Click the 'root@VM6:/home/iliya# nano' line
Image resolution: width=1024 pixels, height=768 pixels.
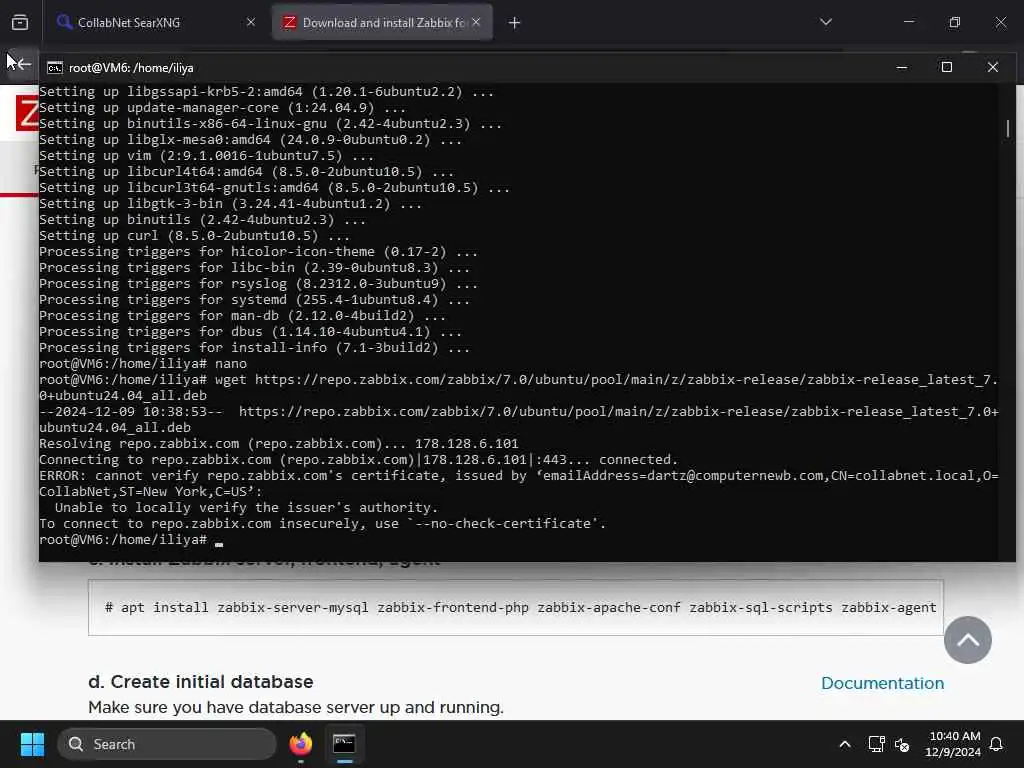coord(143,363)
